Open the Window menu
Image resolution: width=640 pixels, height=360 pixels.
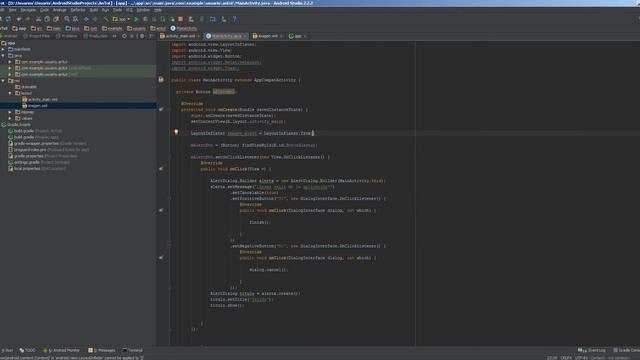[x=143, y=10]
